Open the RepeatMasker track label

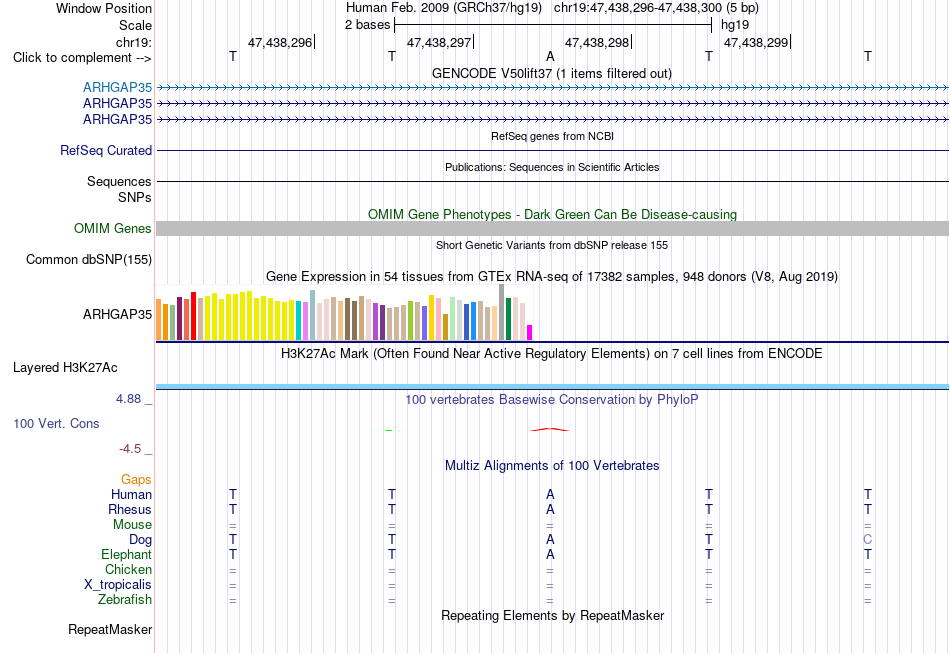pos(110,629)
